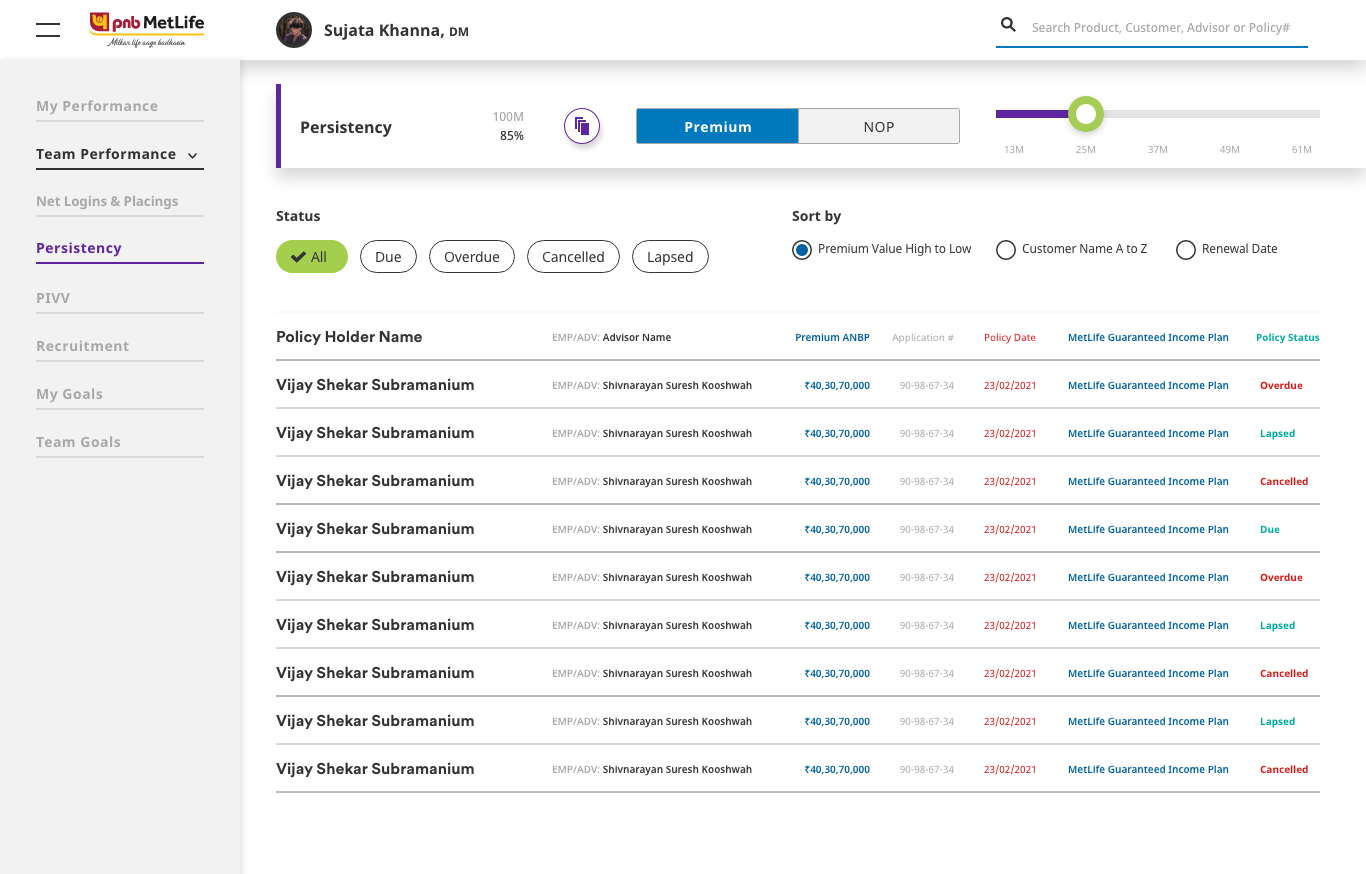The height and width of the screenshot is (874, 1366).
Task: Switch to NOP view
Action: (879, 127)
